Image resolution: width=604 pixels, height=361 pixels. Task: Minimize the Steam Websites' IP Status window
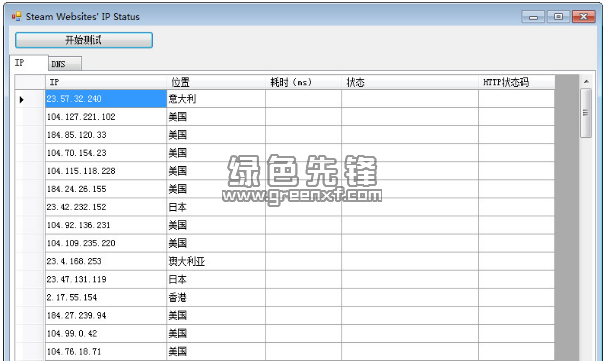point(533,17)
